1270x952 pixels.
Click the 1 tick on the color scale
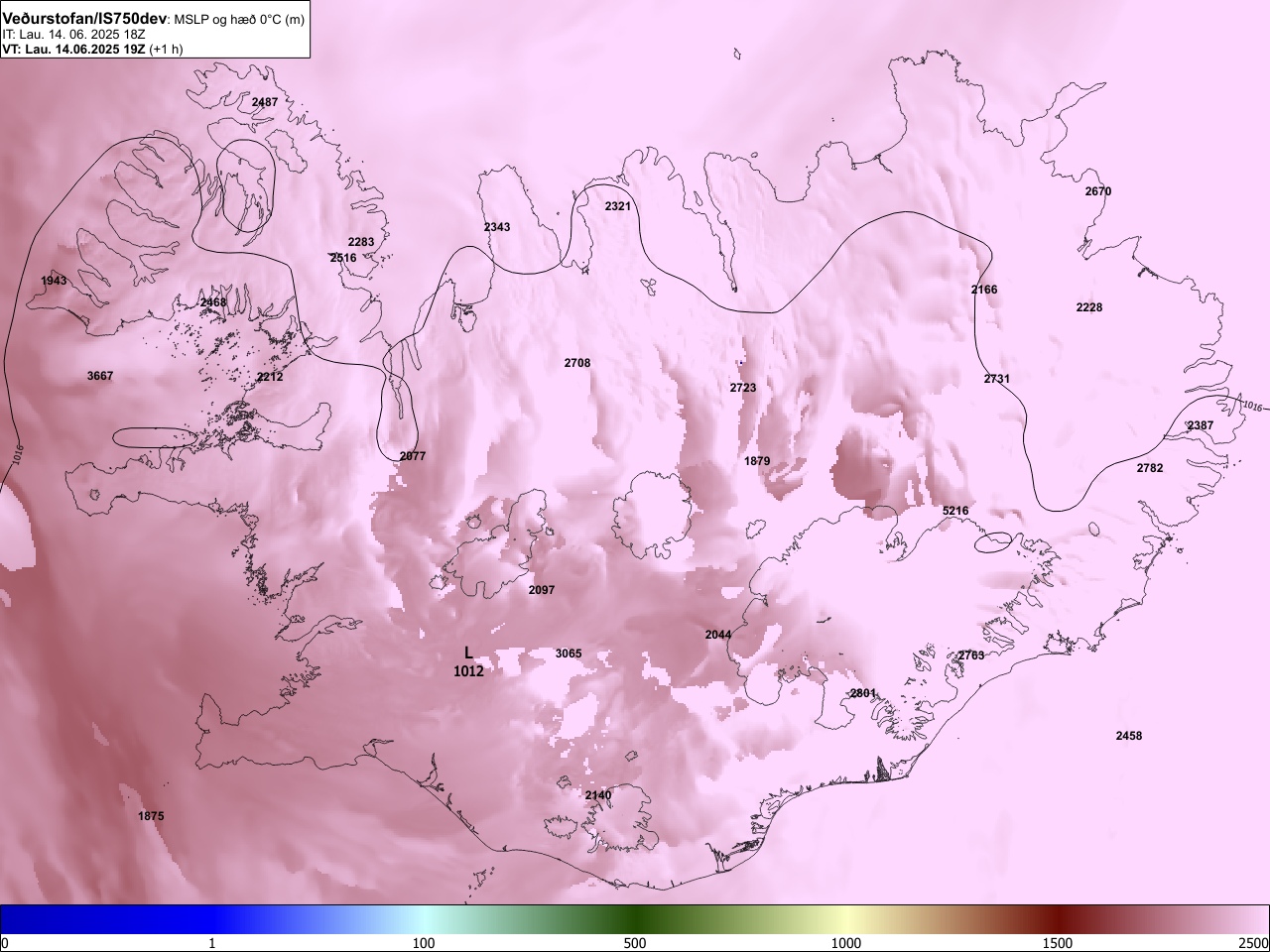212,942
